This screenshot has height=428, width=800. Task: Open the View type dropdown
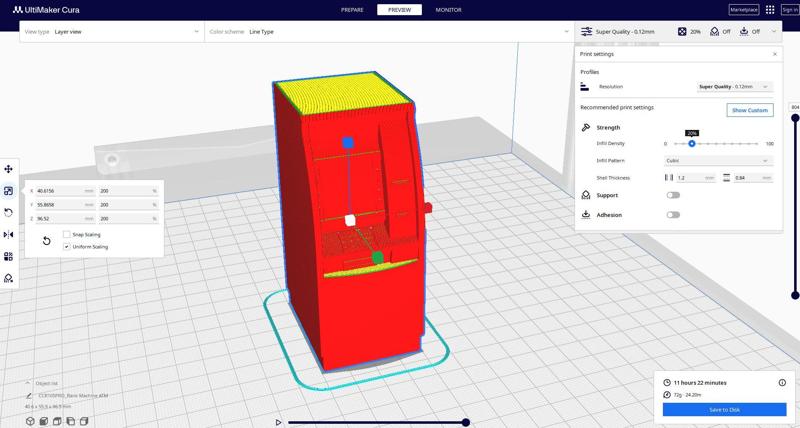pyautogui.click(x=112, y=32)
